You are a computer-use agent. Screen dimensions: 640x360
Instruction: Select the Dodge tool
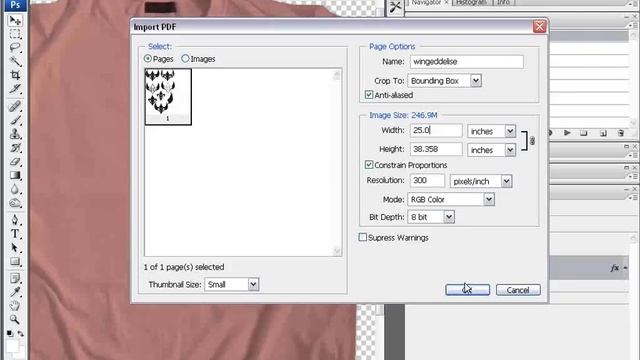(x=15, y=203)
